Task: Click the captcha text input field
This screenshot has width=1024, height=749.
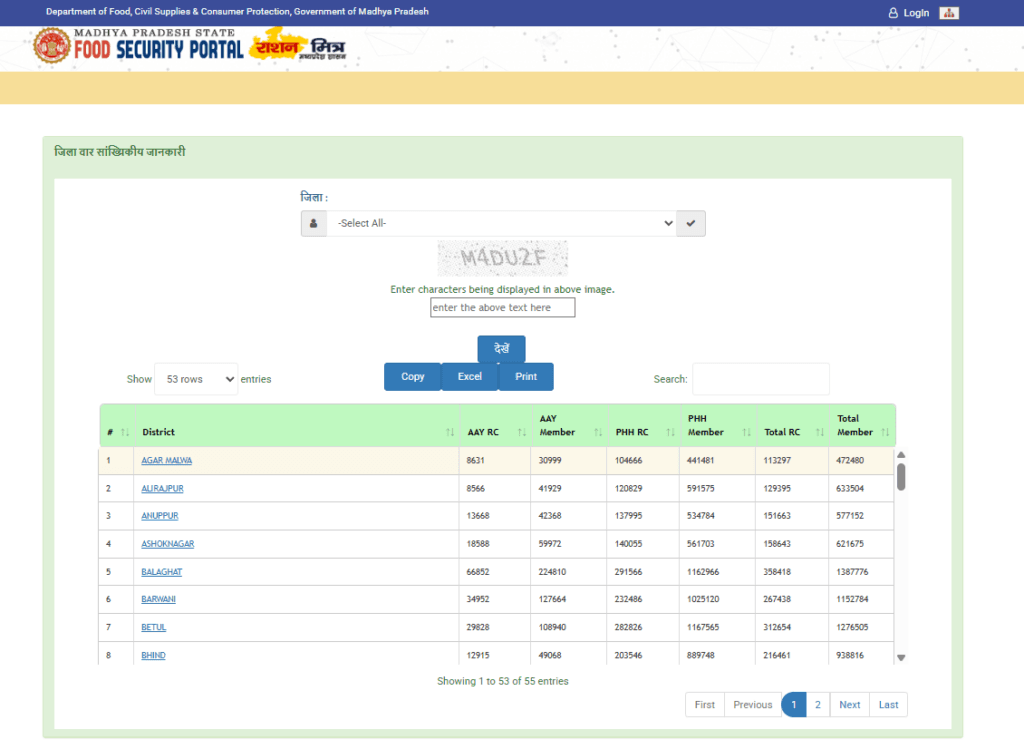Action: [x=502, y=308]
